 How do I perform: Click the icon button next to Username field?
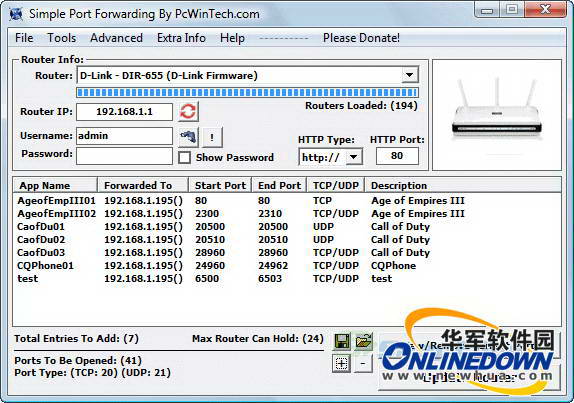pyautogui.click(x=189, y=137)
